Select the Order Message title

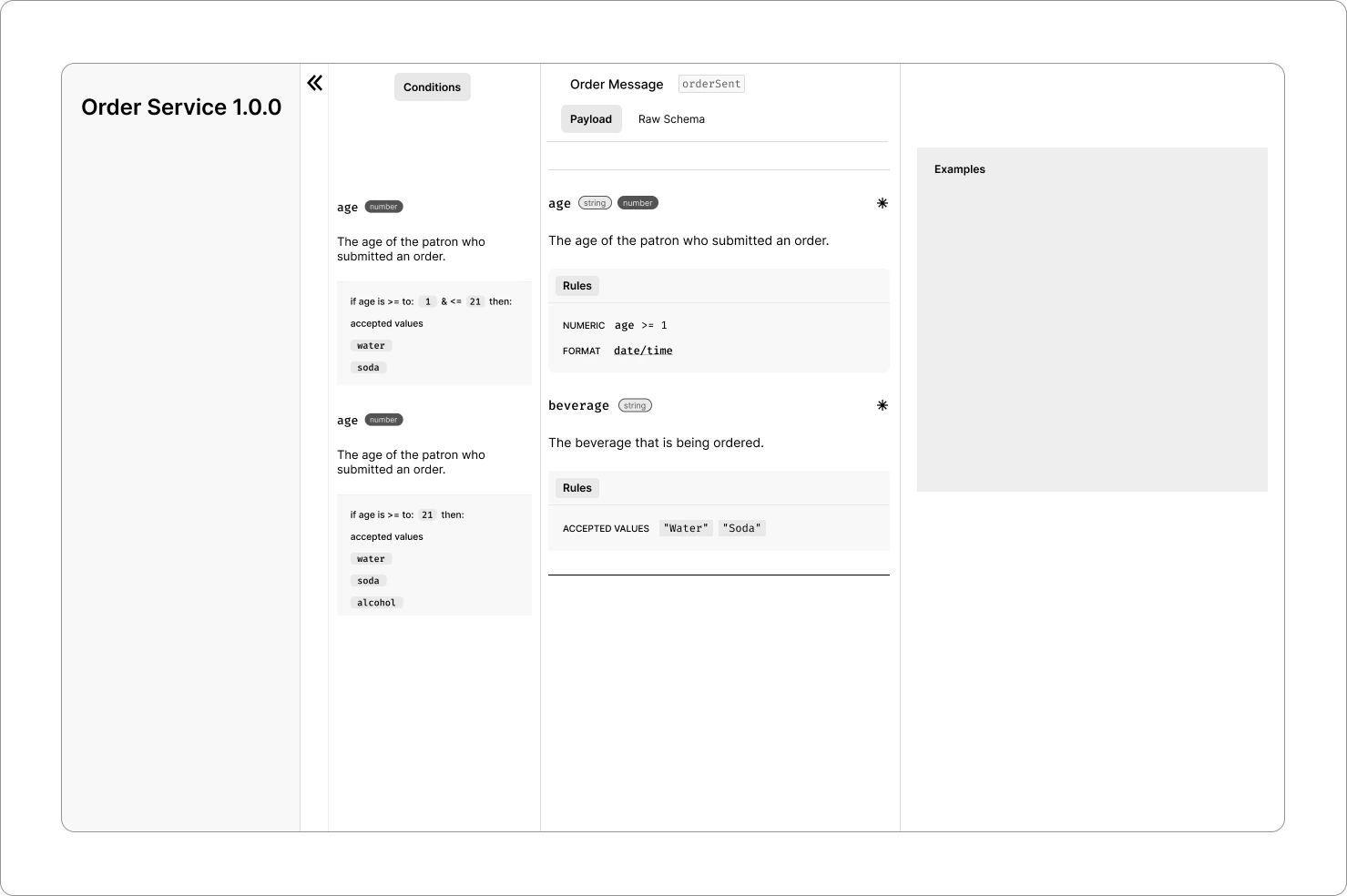(x=617, y=84)
